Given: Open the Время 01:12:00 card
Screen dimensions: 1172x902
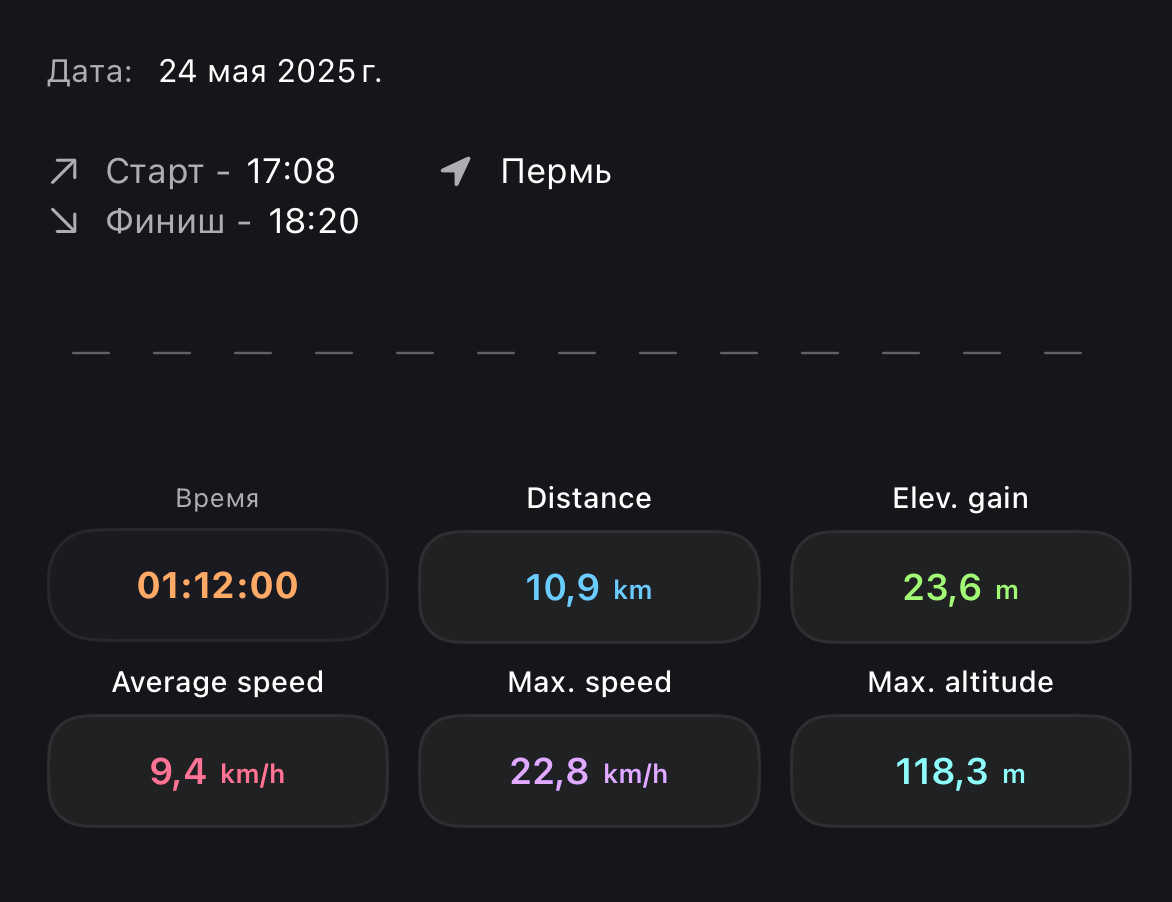Looking at the screenshot, I should point(218,585).
